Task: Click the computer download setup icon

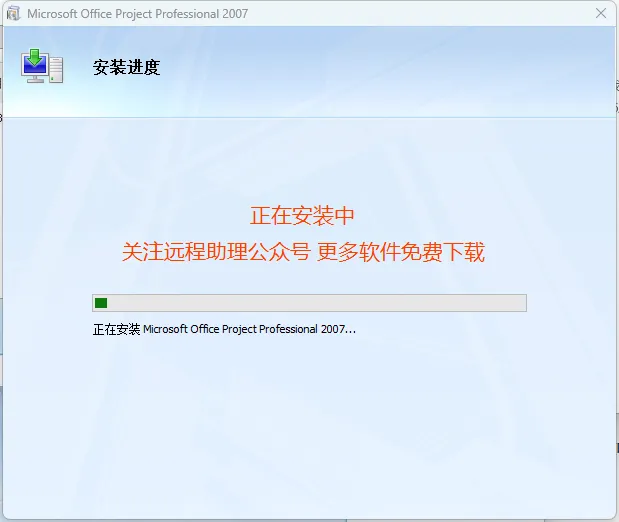Action: click(42, 66)
